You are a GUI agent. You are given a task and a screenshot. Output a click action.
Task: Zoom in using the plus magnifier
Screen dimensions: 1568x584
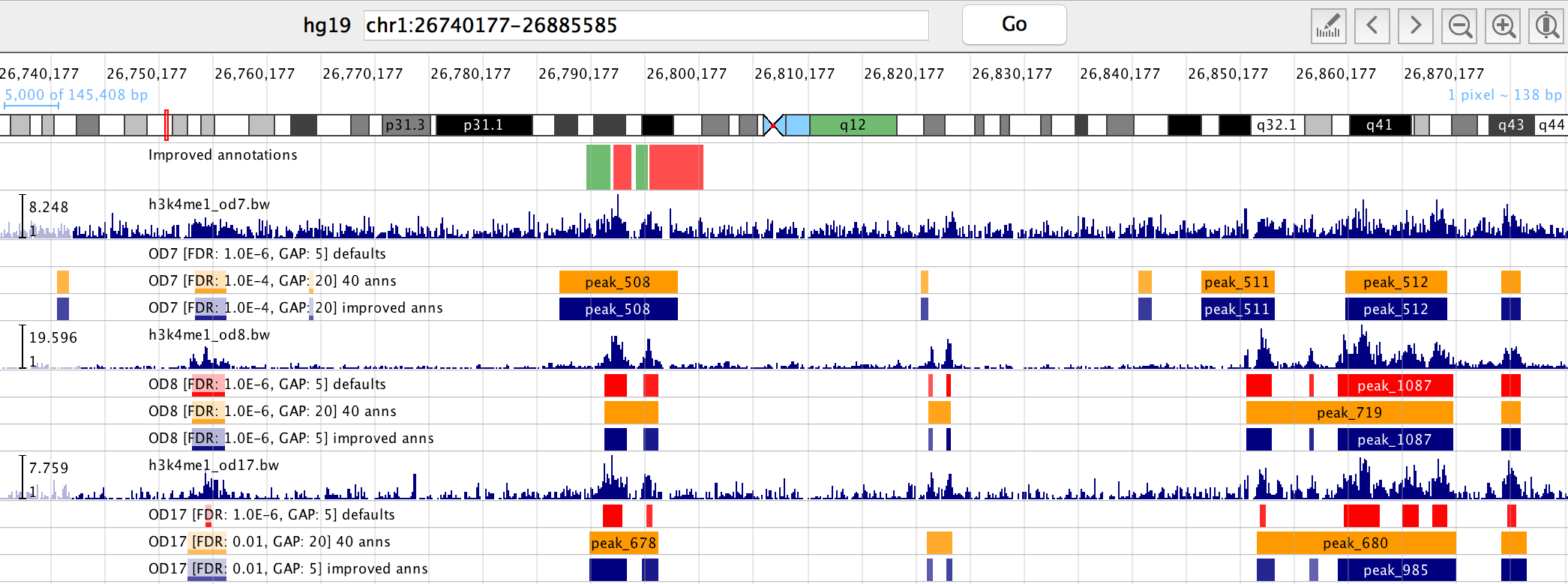1503,26
